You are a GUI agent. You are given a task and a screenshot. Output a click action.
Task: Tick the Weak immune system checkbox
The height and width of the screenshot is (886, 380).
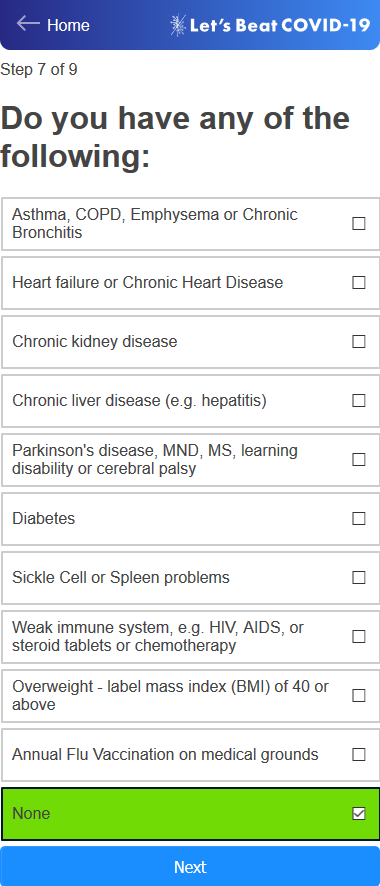pyautogui.click(x=359, y=637)
